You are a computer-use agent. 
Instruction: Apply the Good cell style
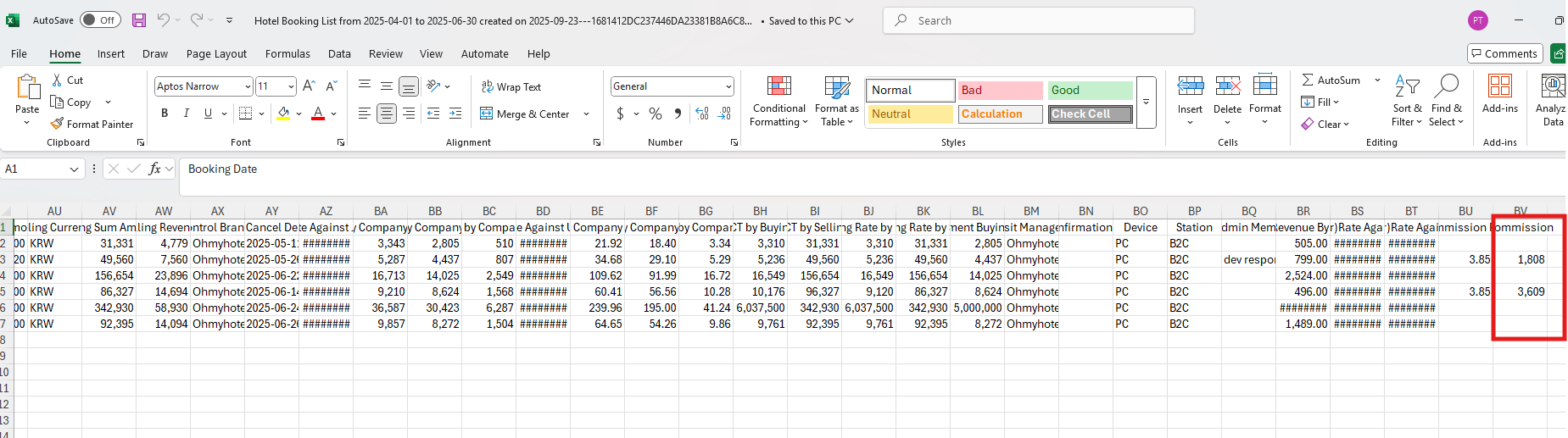tap(1090, 90)
